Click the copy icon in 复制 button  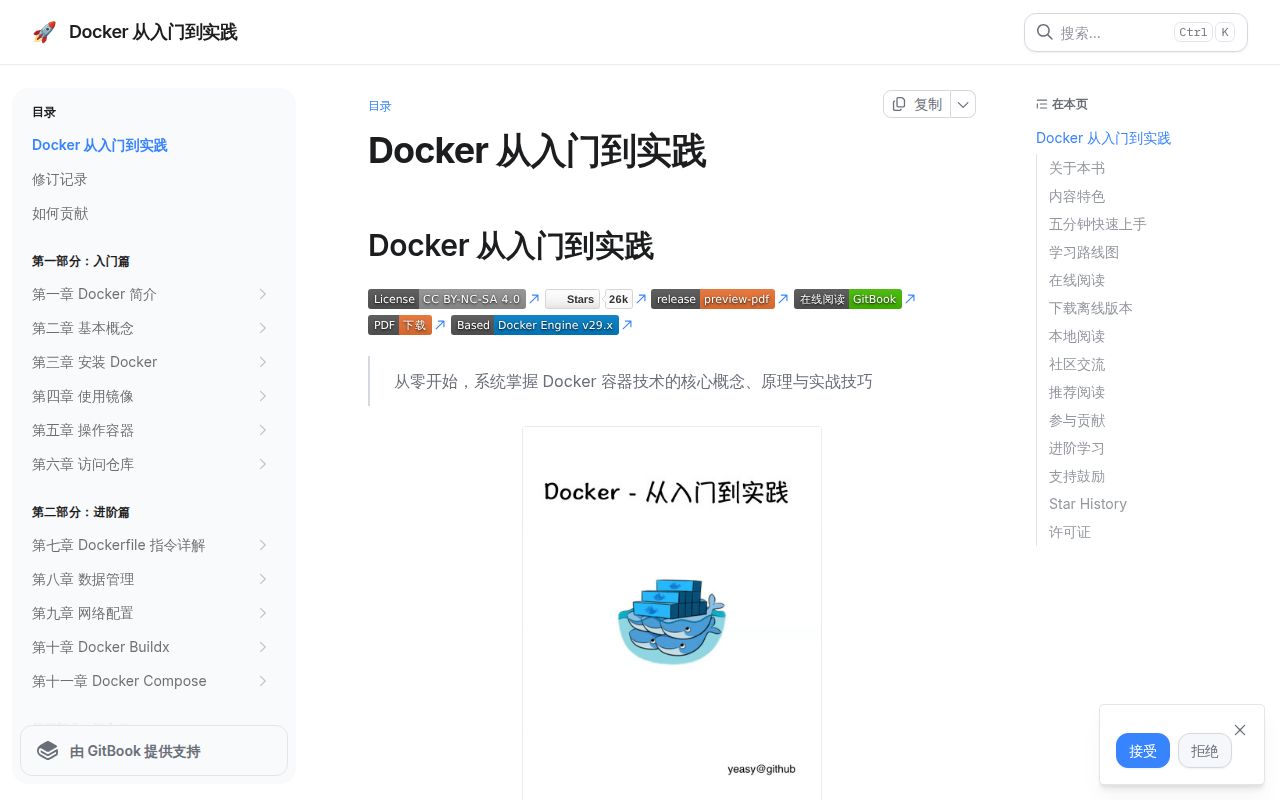coord(899,104)
